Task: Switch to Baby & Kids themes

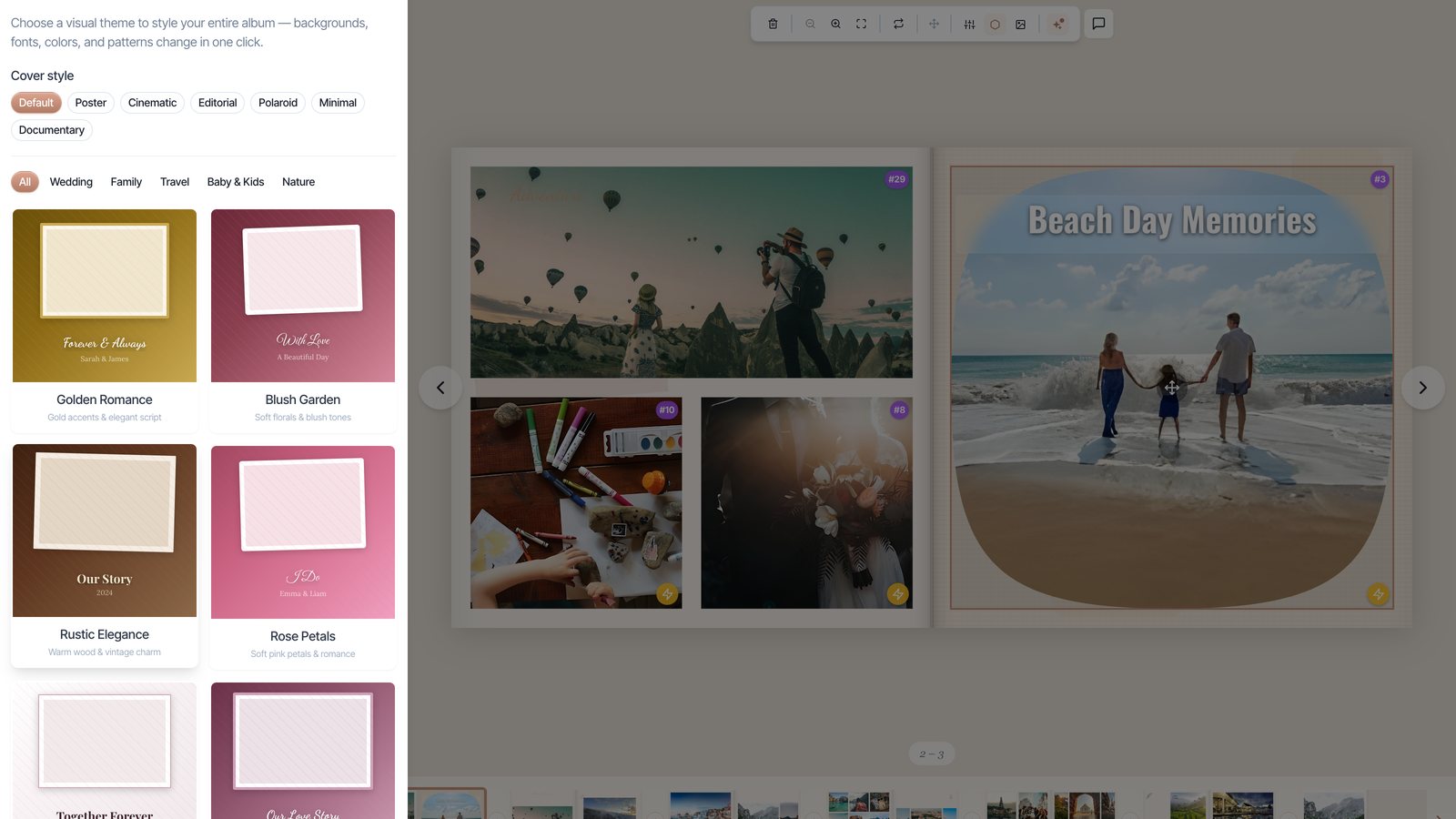Action: [236, 182]
